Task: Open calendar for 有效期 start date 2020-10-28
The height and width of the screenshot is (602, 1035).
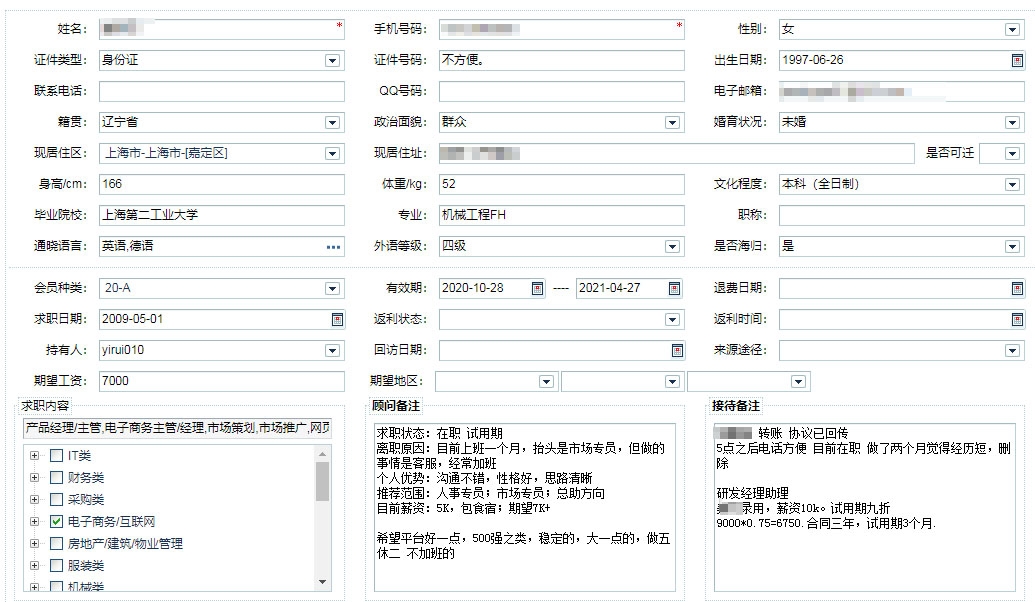Action: point(538,288)
